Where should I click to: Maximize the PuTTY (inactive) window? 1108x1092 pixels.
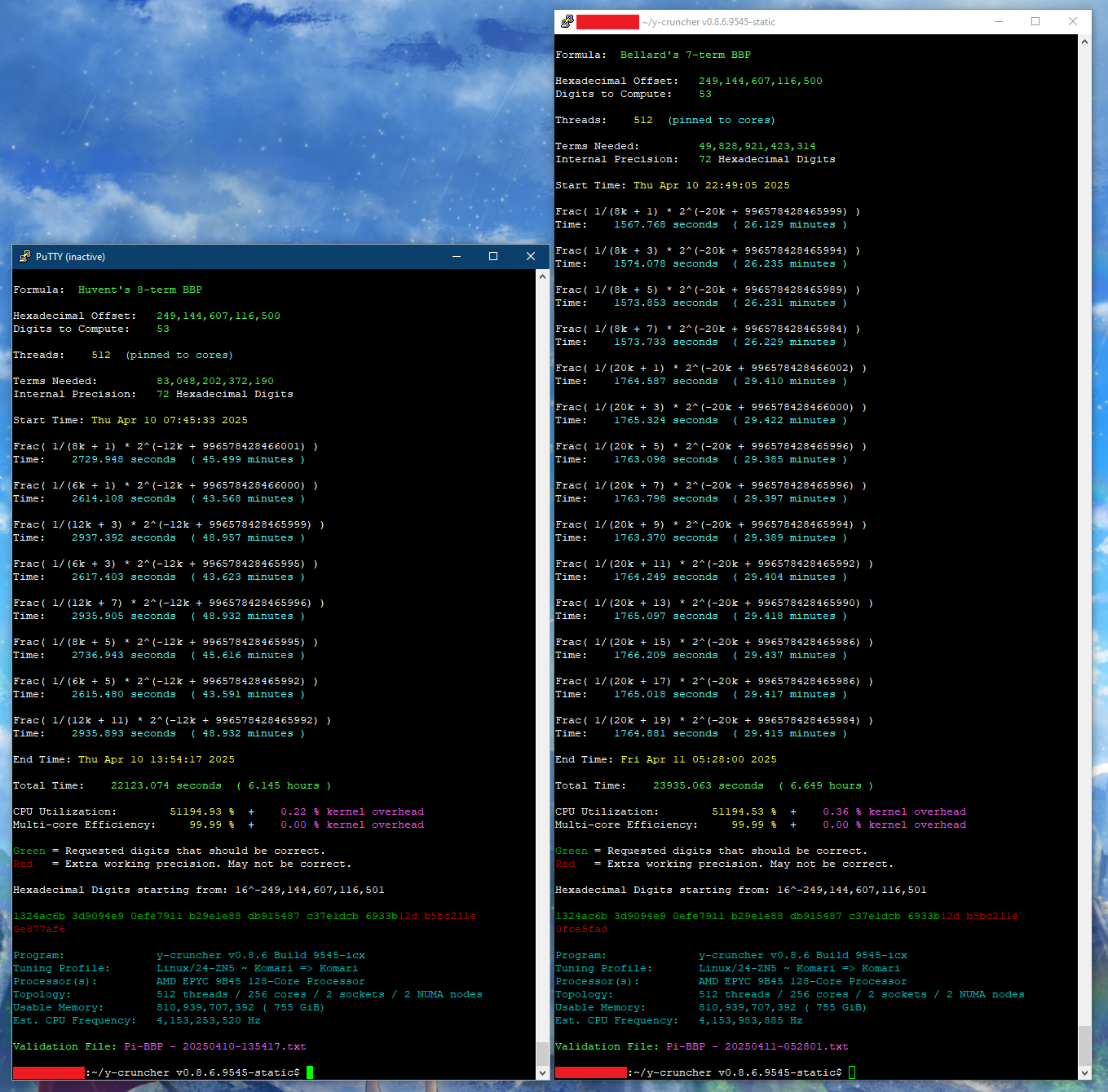pyautogui.click(x=493, y=257)
